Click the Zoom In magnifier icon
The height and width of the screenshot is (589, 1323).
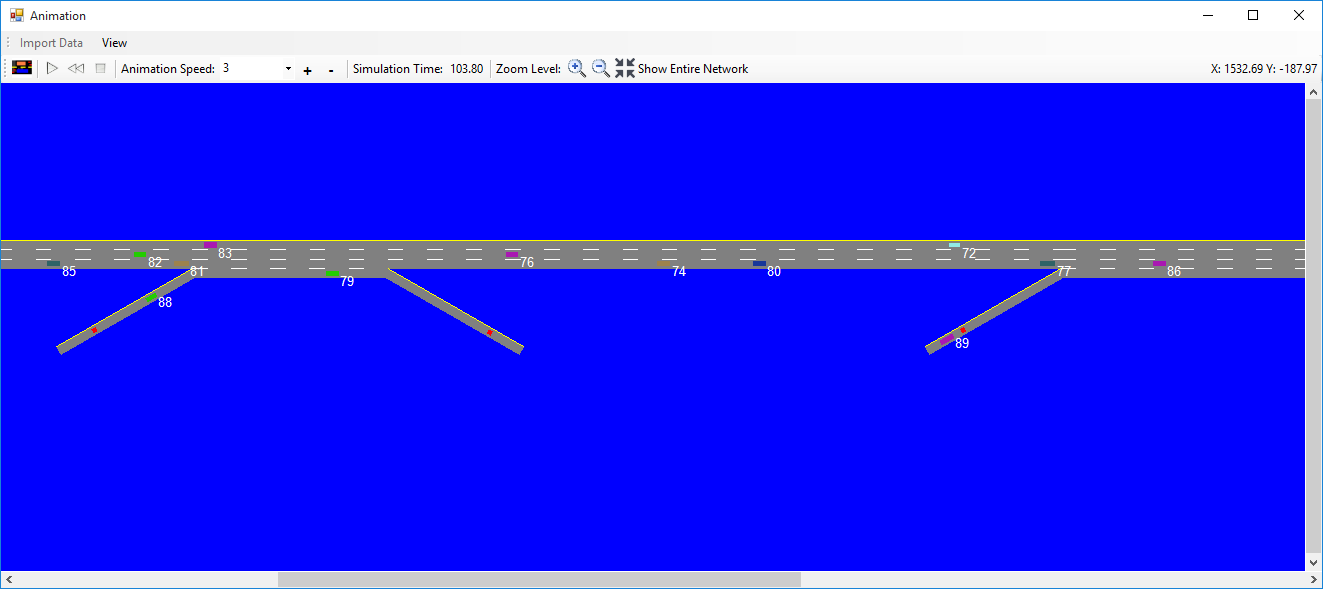577,69
